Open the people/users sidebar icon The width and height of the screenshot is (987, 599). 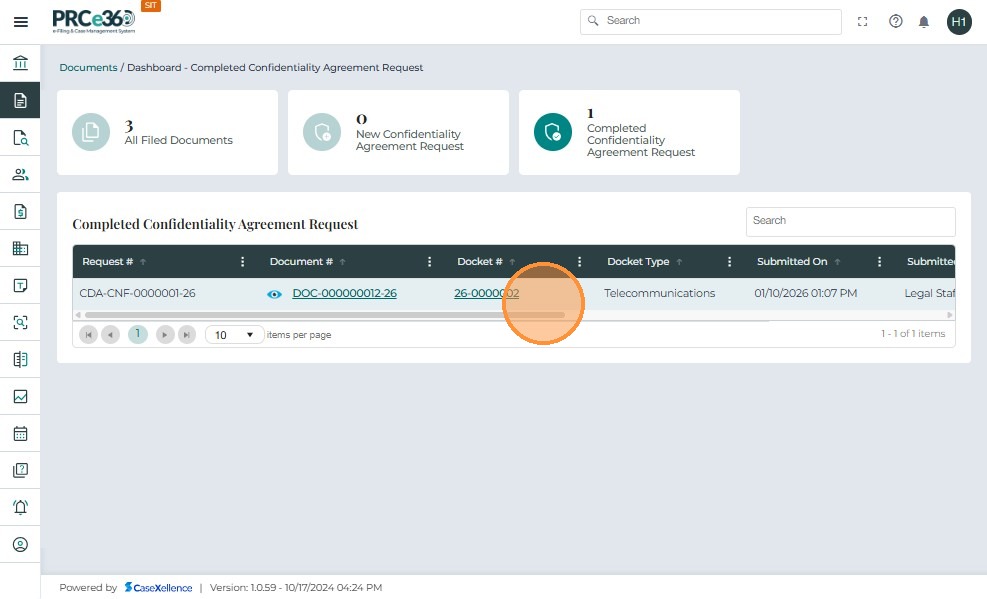tap(20, 174)
